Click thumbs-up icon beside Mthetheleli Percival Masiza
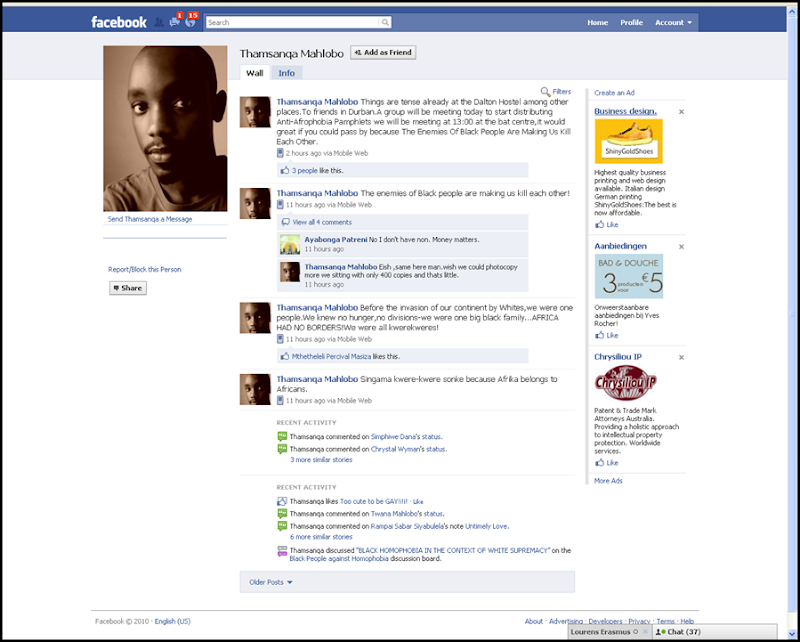This screenshot has height=642, width=800. [285, 356]
